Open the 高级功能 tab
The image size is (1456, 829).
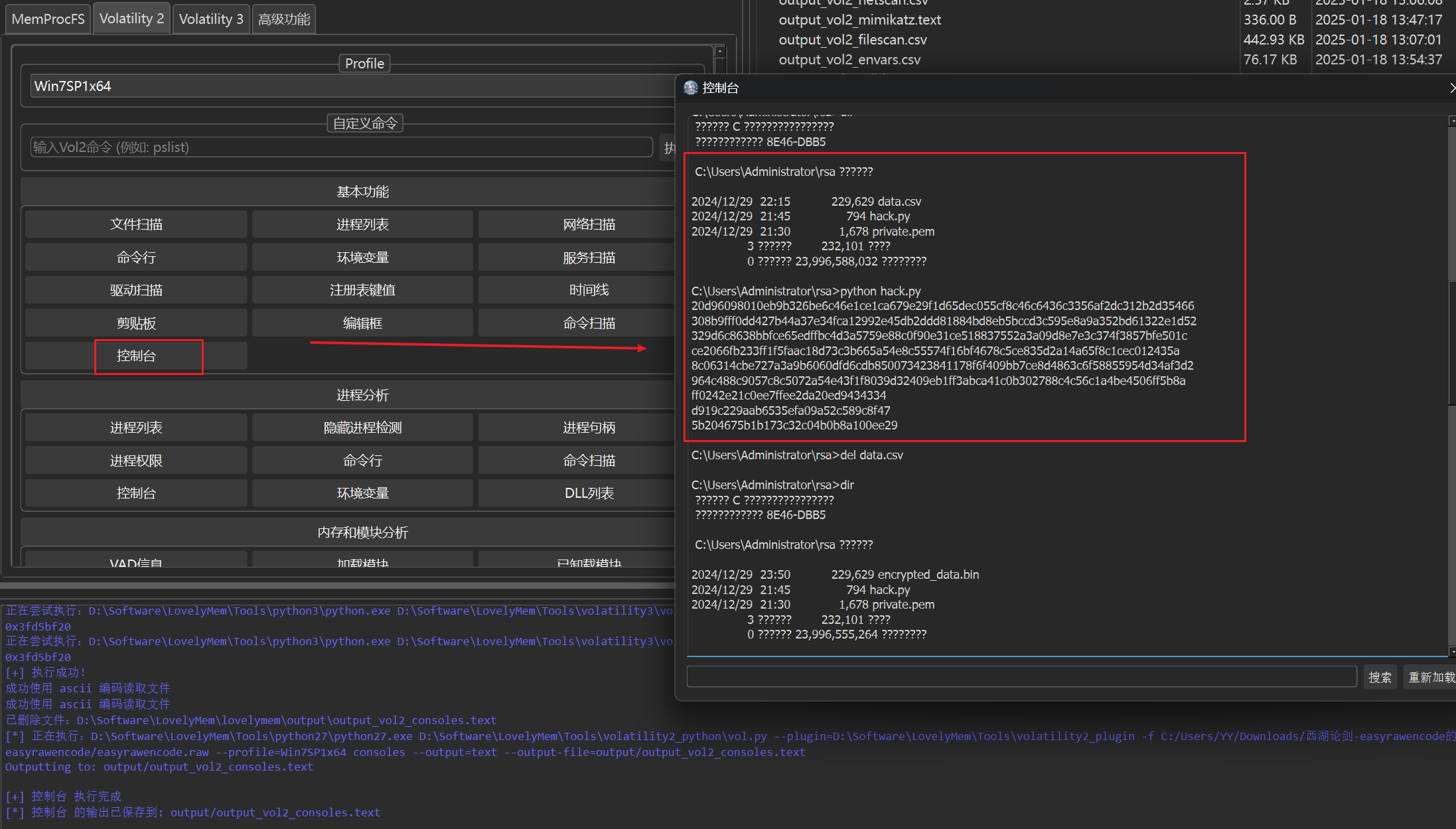click(284, 19)
